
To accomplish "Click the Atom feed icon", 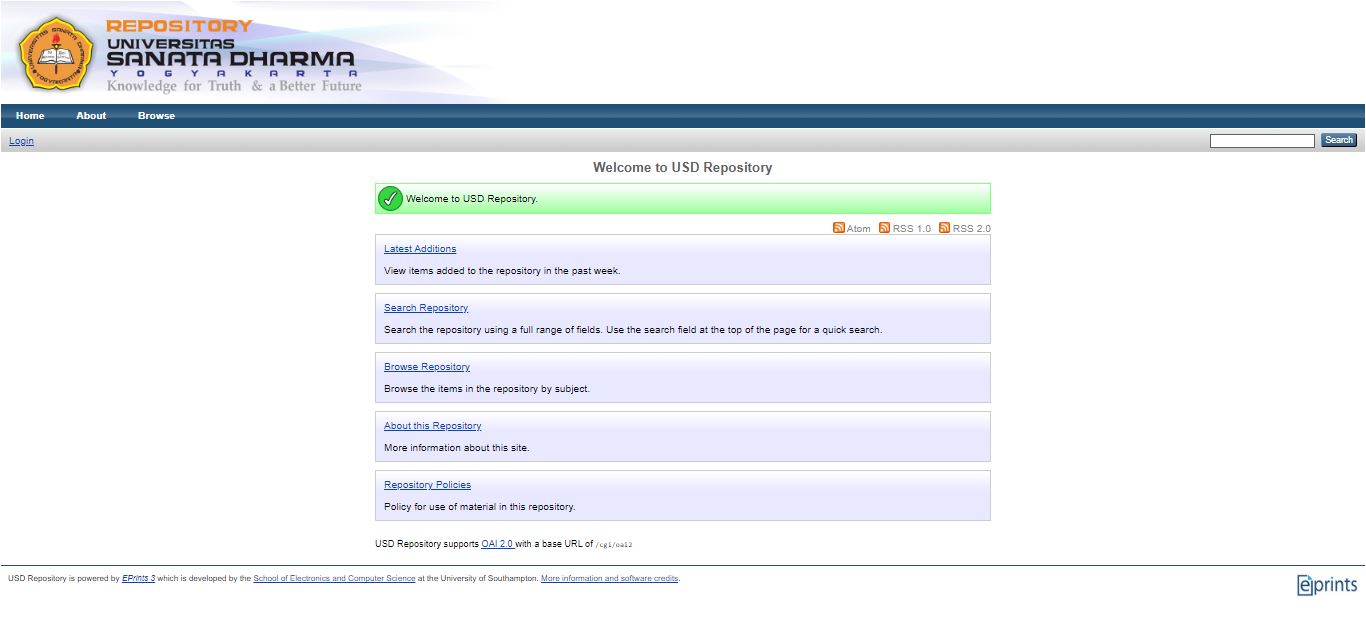I will pos(839,228).
